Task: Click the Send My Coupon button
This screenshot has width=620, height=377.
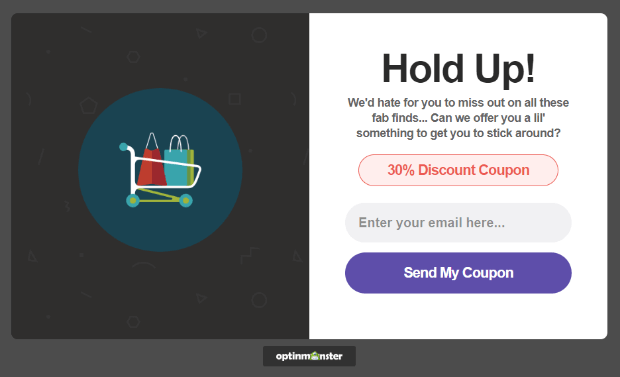Action: [458, 273]
